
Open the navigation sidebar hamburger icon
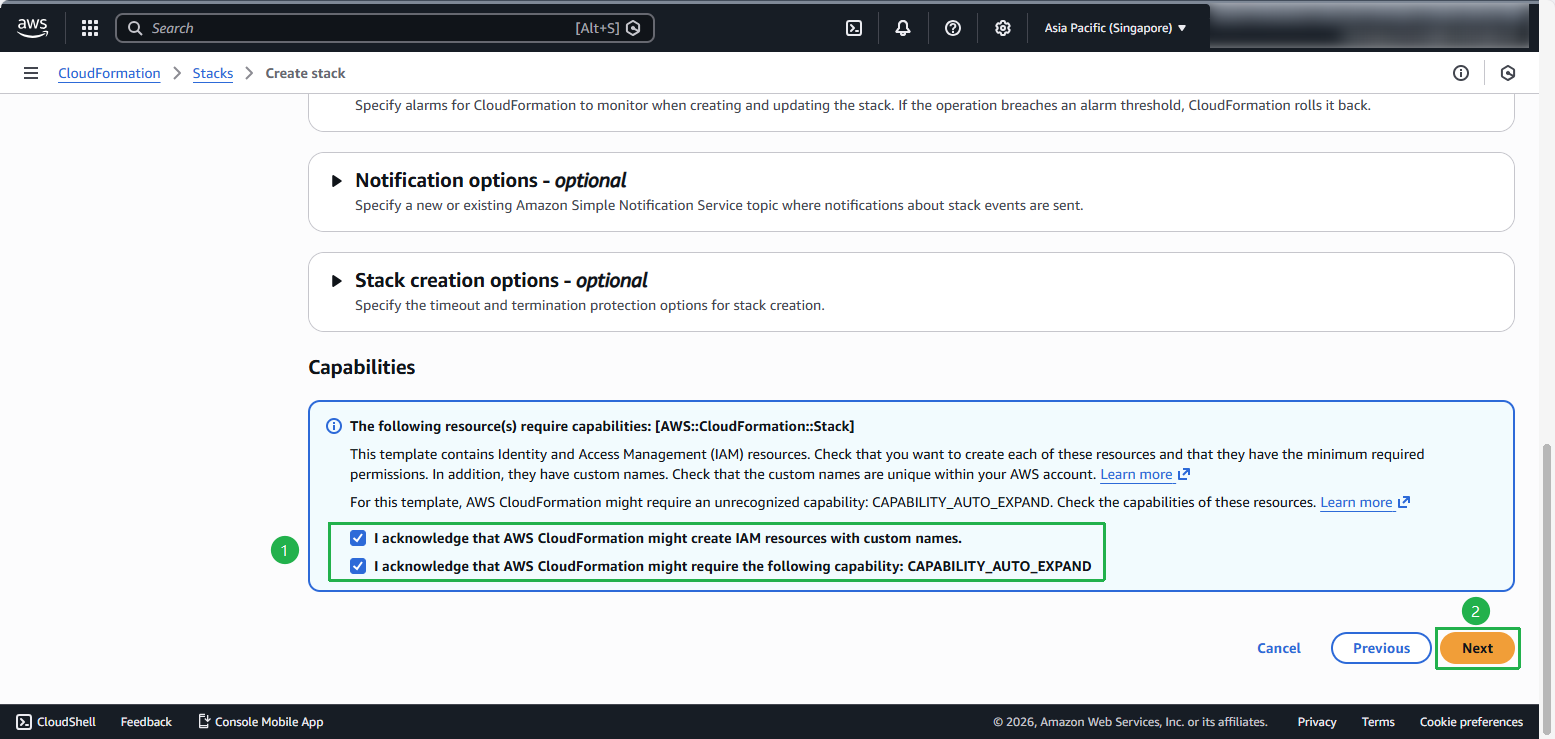pos(31,72)
